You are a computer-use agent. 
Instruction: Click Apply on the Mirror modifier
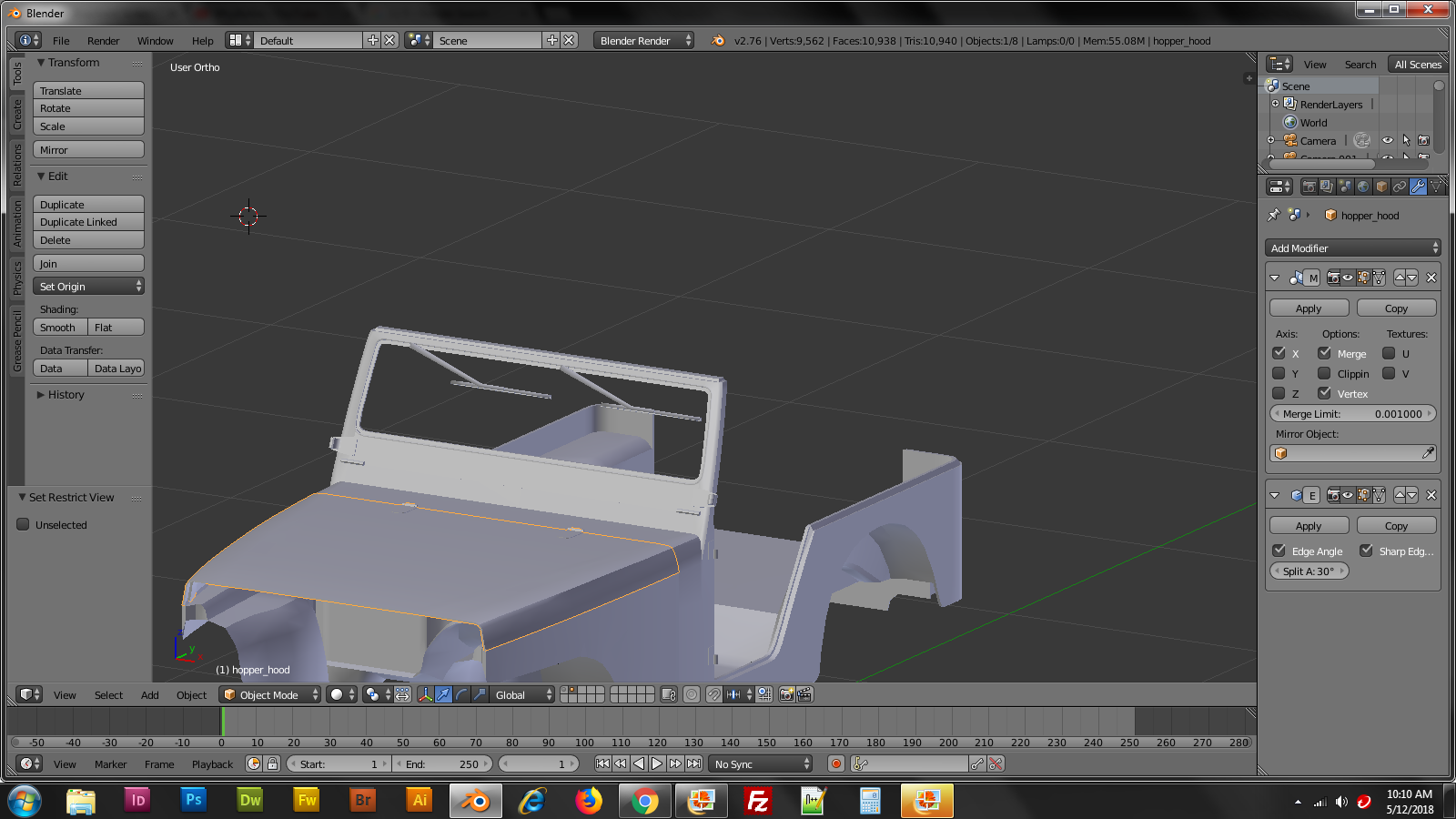(x=1309, y=309)
